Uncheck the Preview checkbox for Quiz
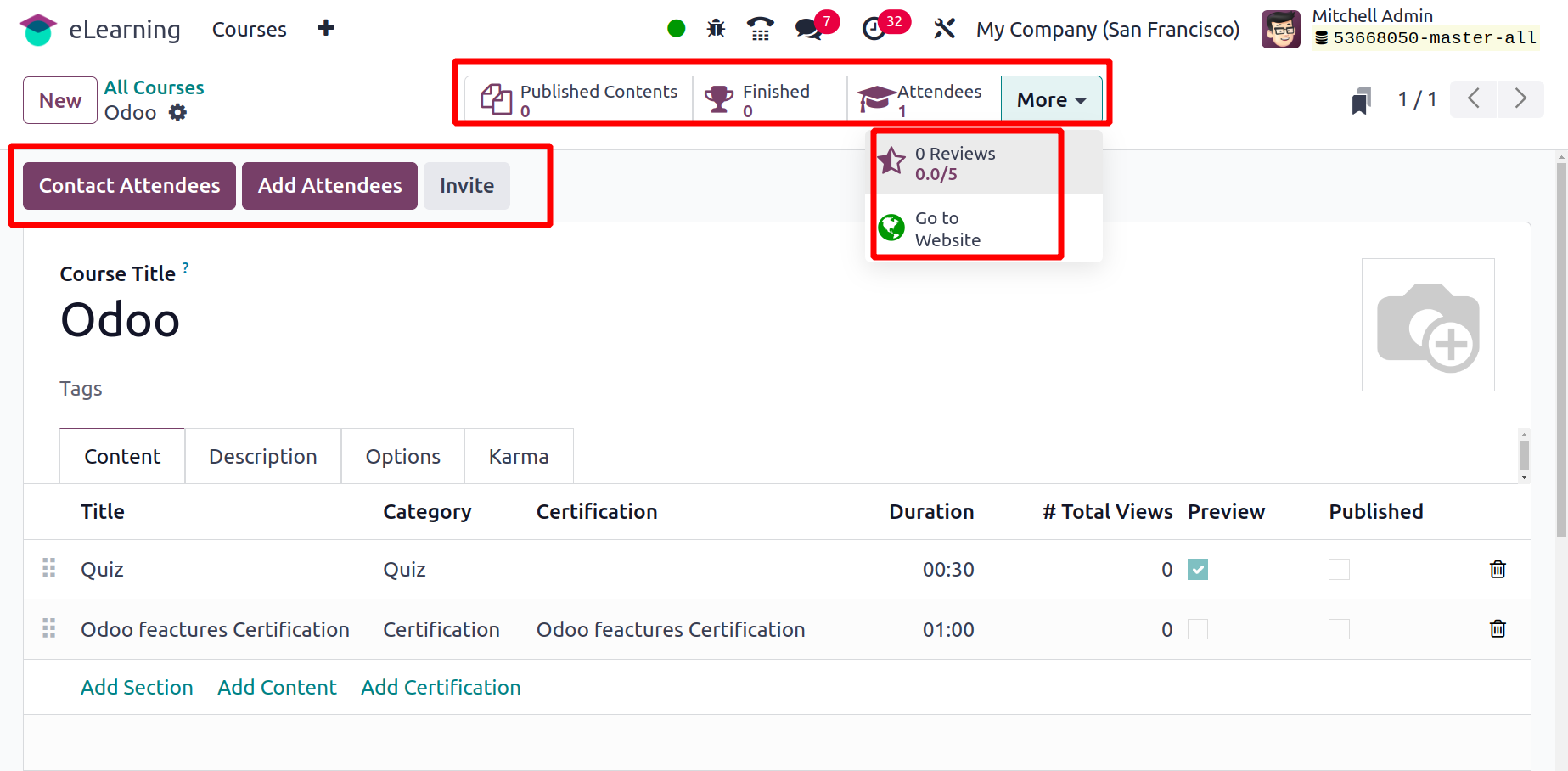This screenshot has height=771, width=1568. point(1198,570)
